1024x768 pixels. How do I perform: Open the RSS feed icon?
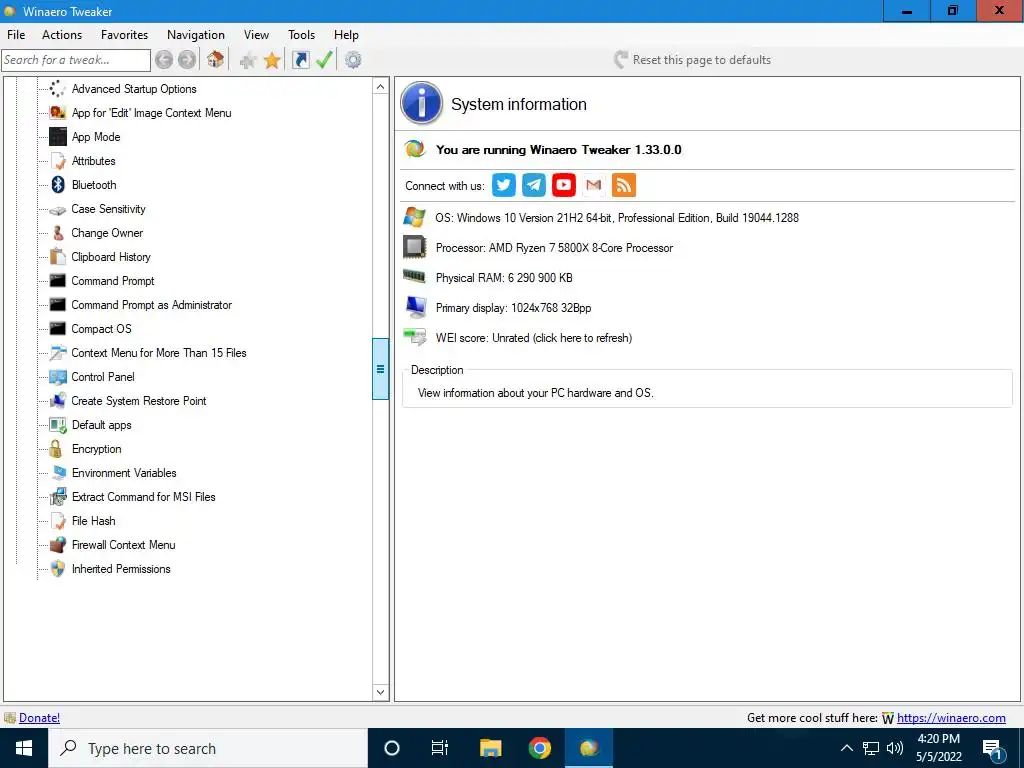point(624,185)
